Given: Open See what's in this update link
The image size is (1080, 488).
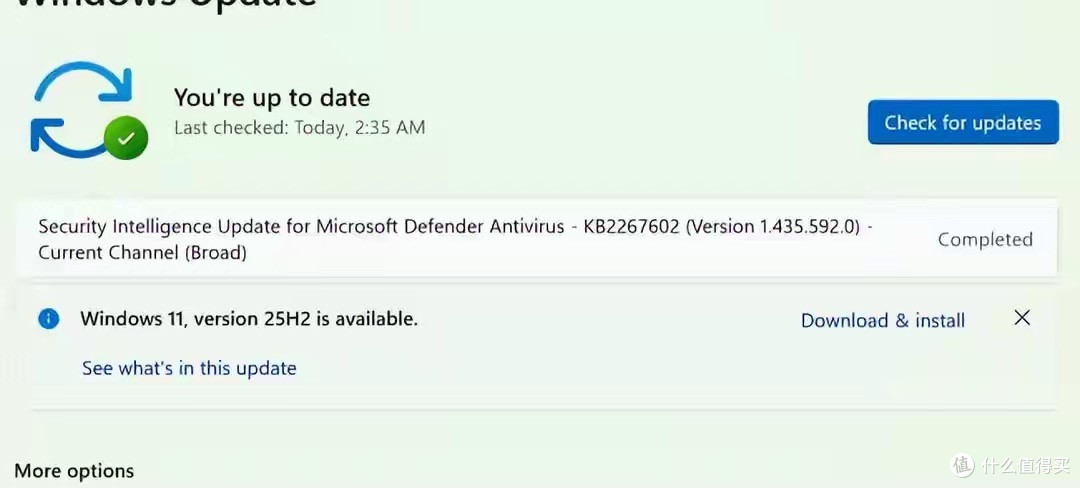Looking at the screenshot, I should pyautogui.click(x=189, y=368).
